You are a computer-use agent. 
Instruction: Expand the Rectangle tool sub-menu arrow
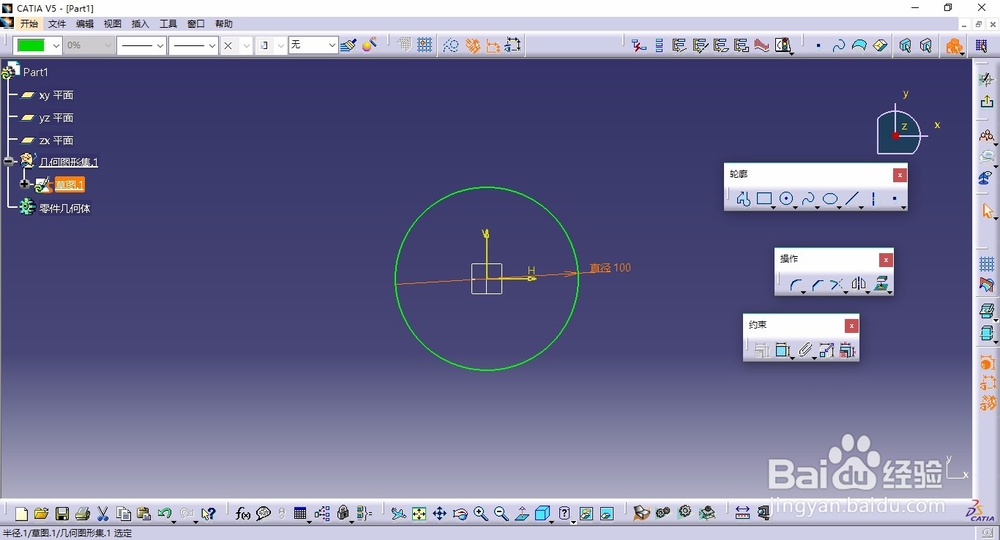pos(774,207)
